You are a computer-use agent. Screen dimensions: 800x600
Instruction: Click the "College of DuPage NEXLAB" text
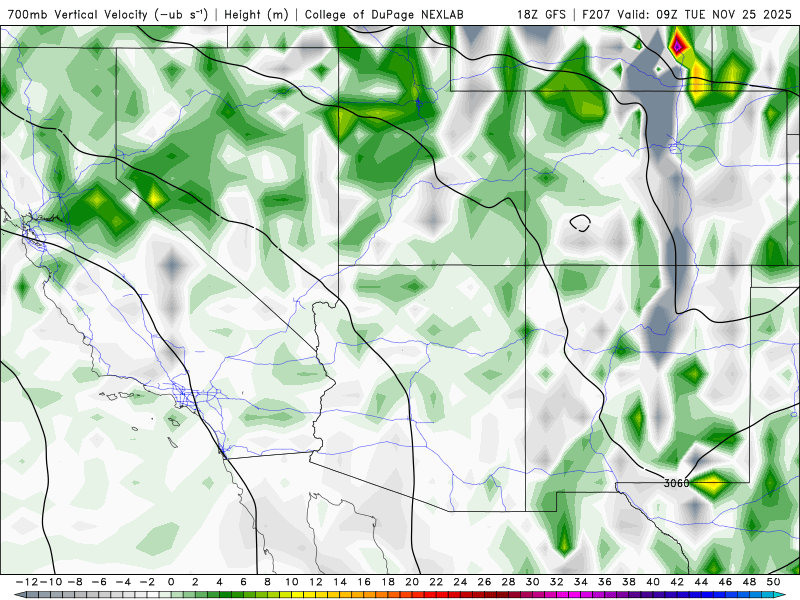click(384, 14)
